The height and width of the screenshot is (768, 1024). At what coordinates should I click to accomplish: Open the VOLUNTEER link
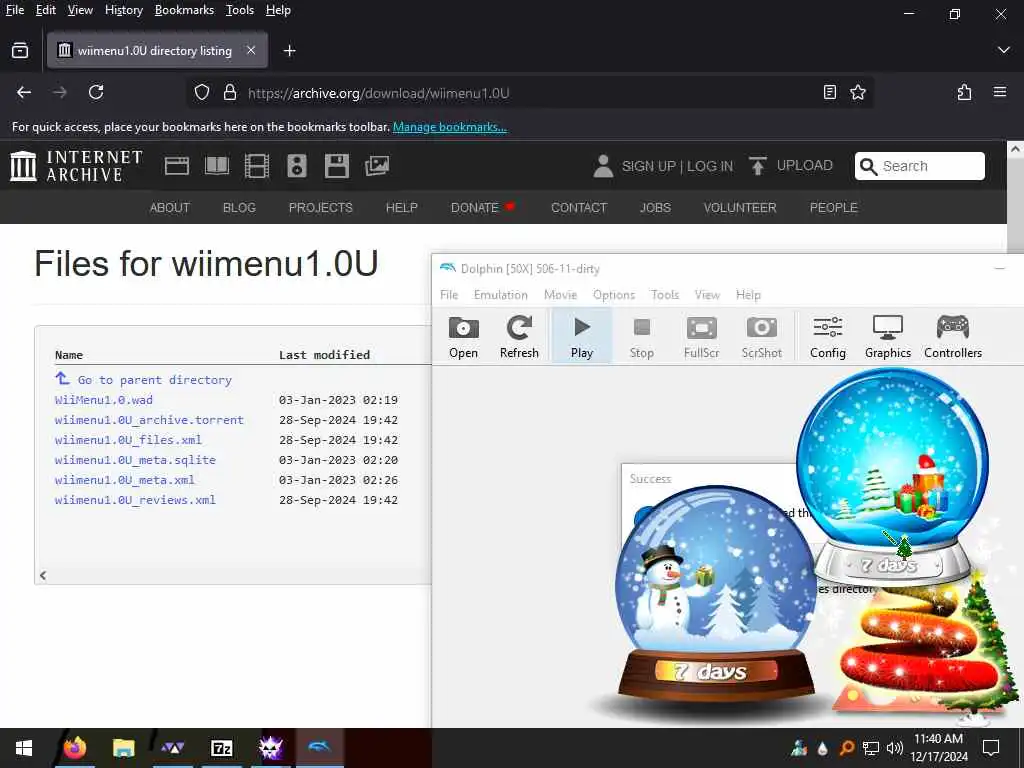tap(740, 208)
